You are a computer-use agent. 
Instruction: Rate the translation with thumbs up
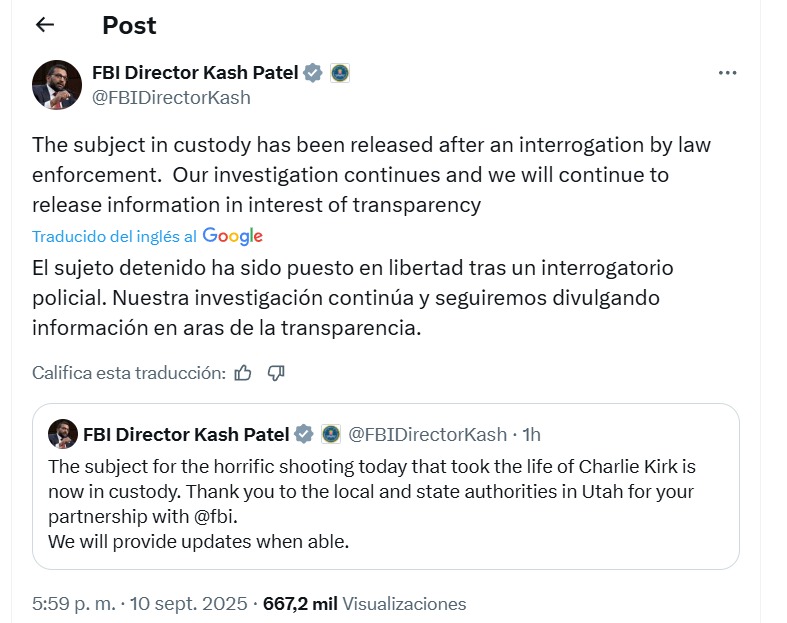[x=243, y=373]
